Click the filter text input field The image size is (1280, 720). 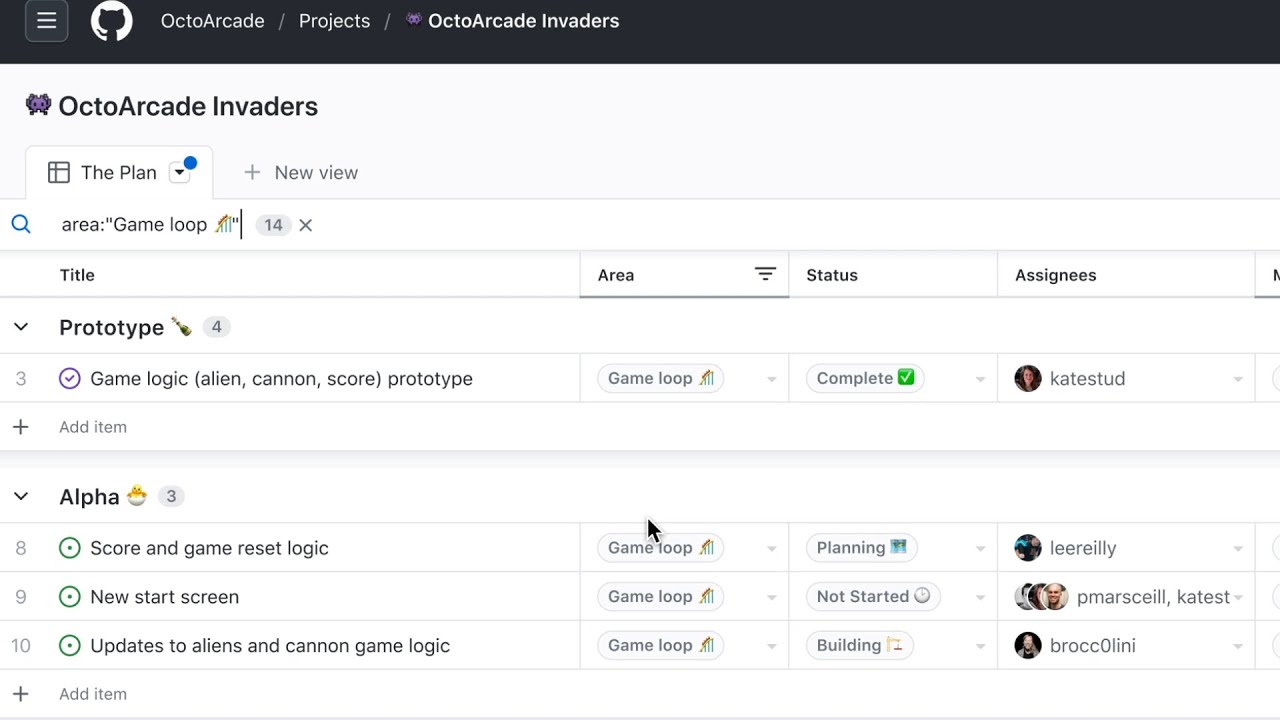(150, 225)
